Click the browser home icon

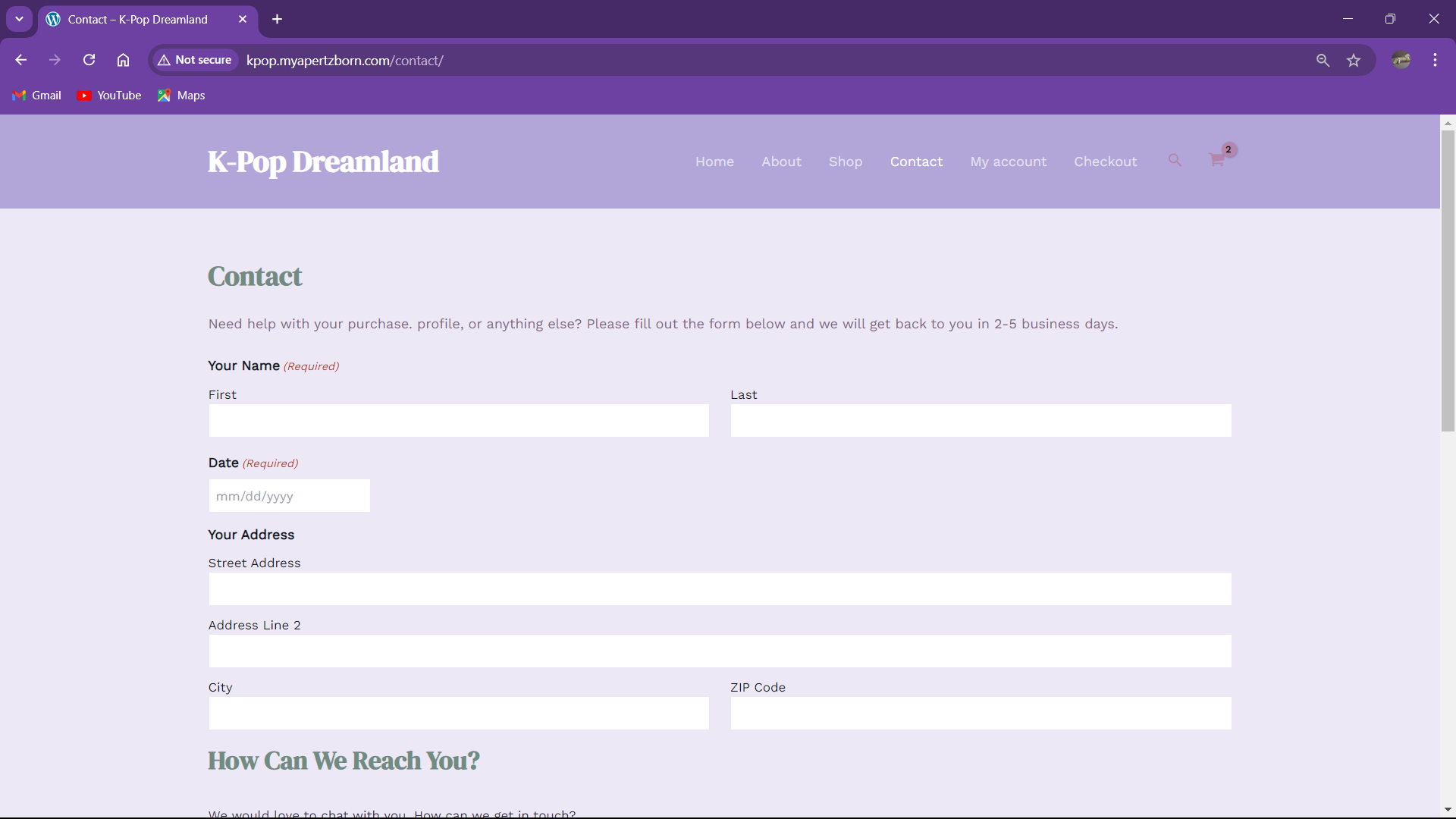pyautogui.click(x=123, y=60)
